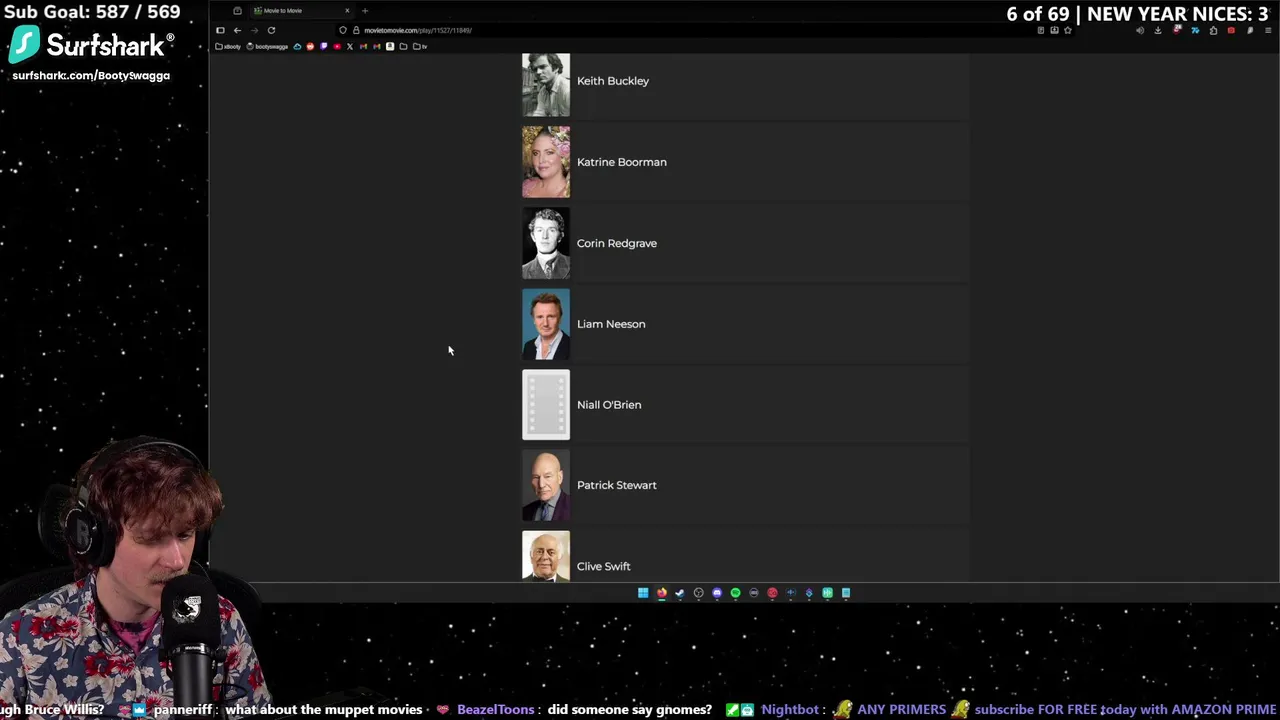Select actor Katrine Boorman

(x=745, y=162)
